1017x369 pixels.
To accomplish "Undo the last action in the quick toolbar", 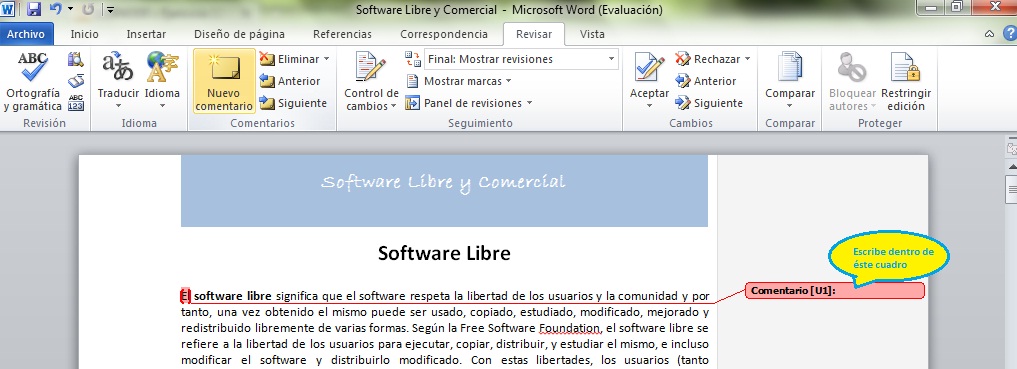I will pos(56,9).
